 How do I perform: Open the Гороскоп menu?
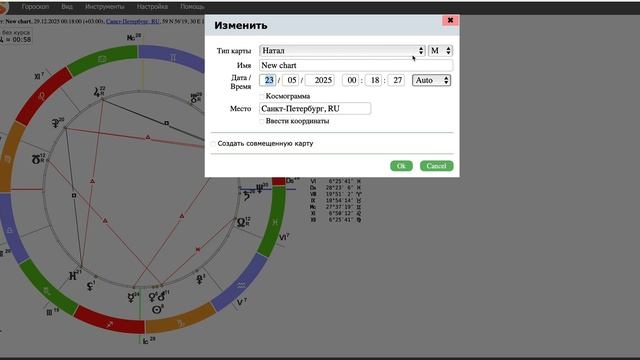point(35,7)
